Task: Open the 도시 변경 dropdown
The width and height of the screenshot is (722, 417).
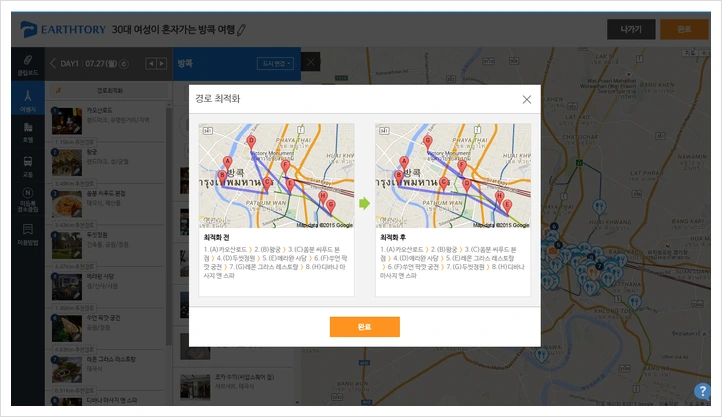Action: point(275,64)
